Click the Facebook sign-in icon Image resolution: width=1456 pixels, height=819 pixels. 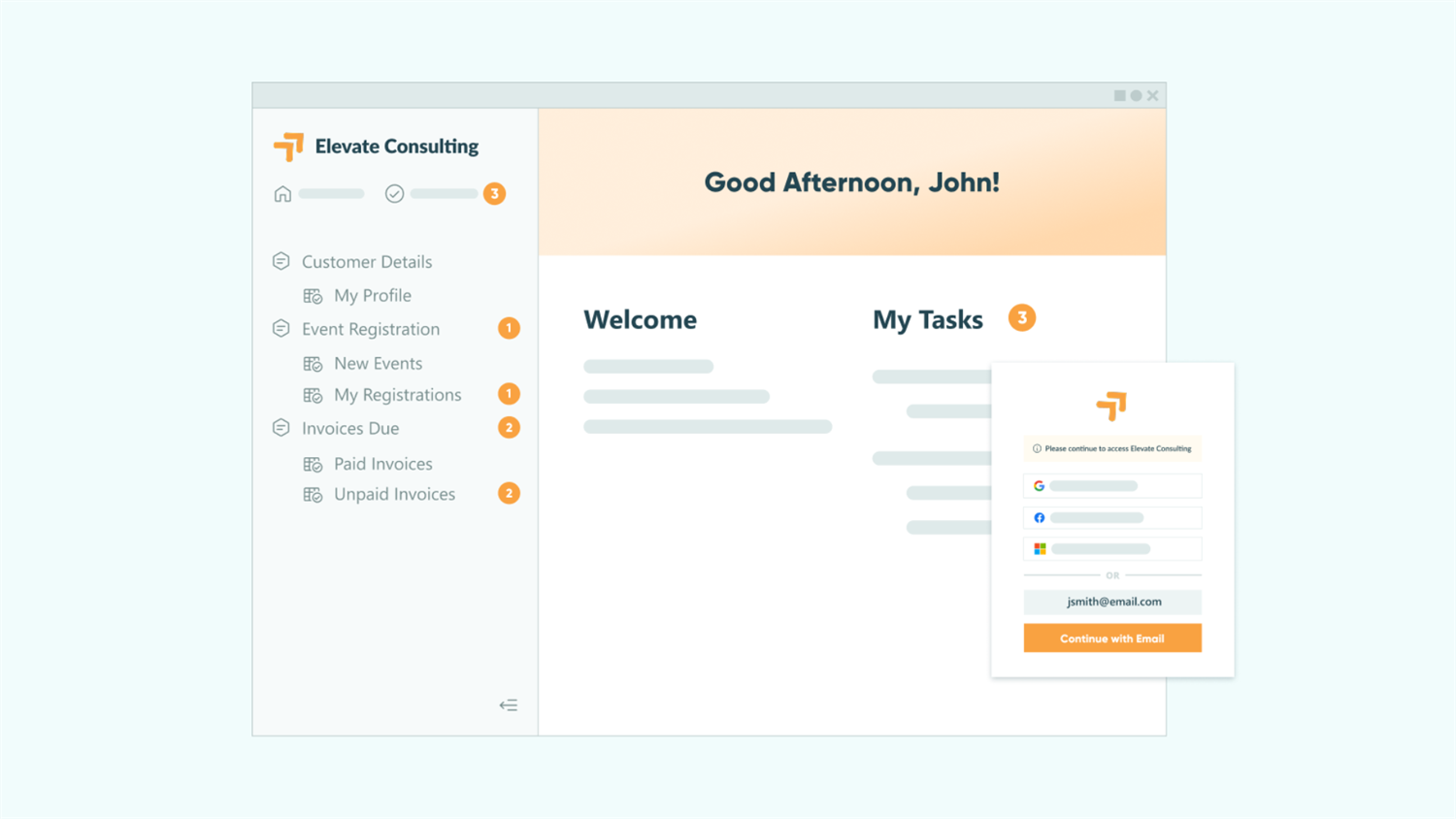pyautogui.click(x=1039, y=517)
